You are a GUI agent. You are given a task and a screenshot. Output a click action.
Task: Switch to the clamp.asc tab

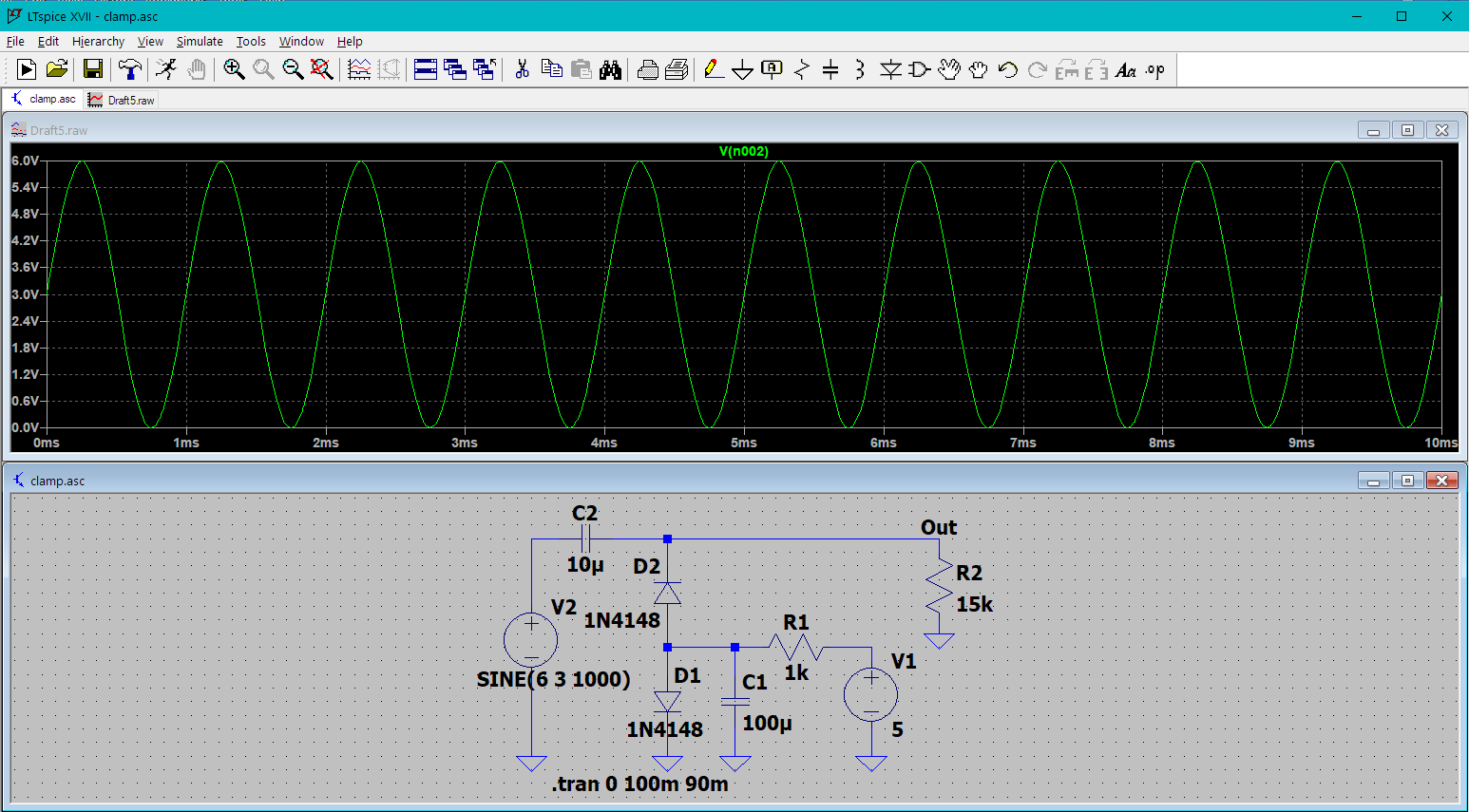tap(43, 99)
